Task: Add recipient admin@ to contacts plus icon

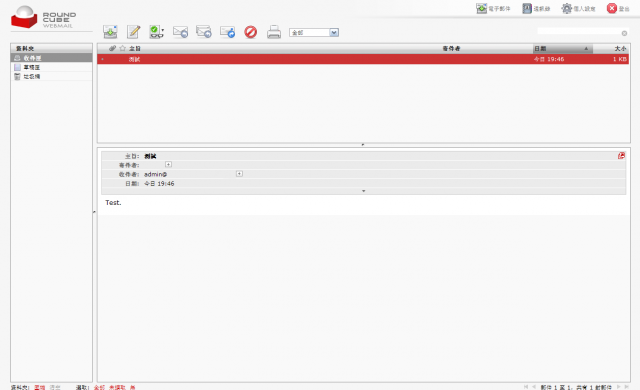Action: [x=239, y=174]
